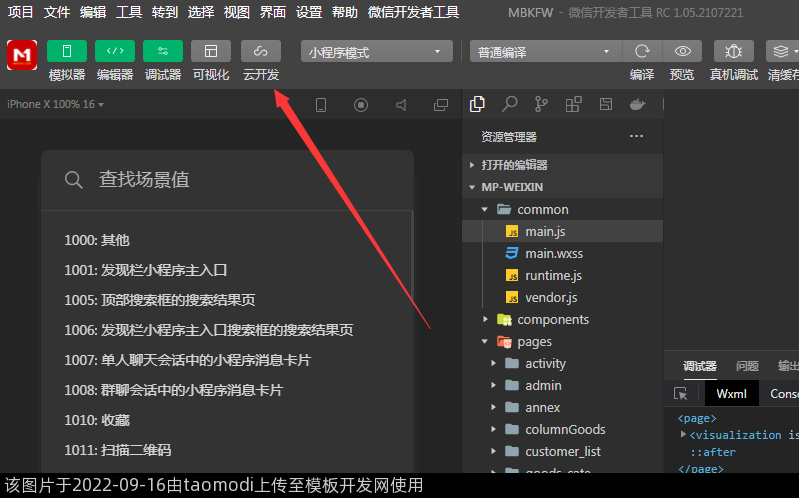This screenshot has height=498, width=799.
Task: Click the 预览 eye icon
Action: (682, 51)
